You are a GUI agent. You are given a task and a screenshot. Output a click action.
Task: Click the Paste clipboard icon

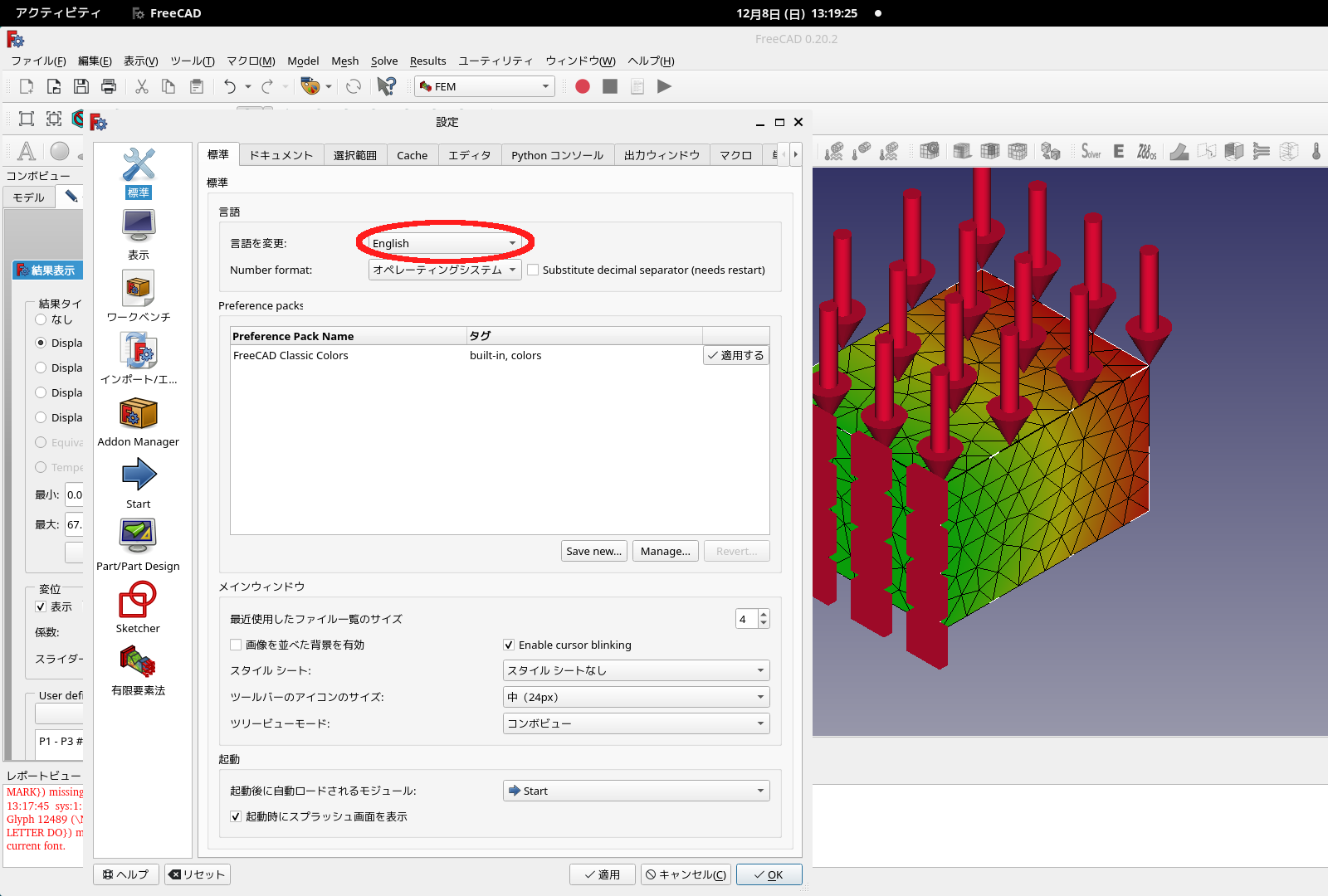point(197,86)
